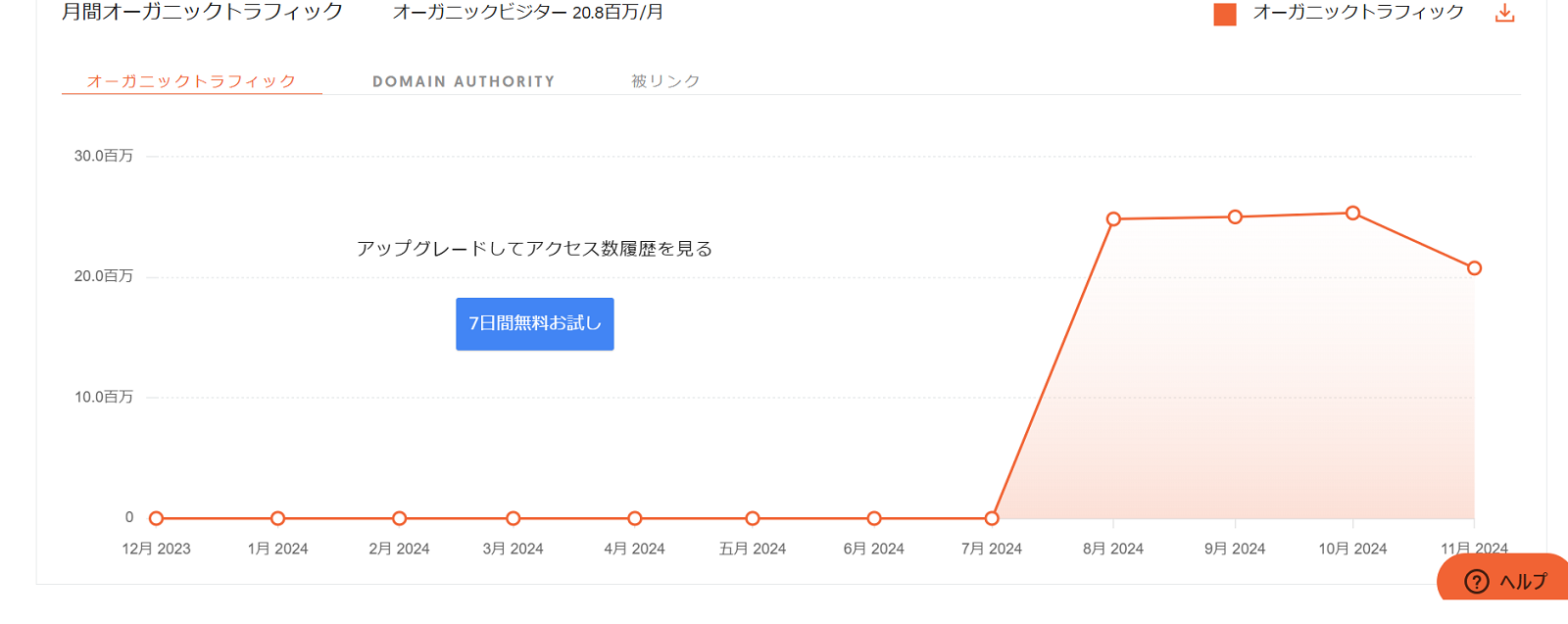
Task: Select the 12月 2023 data point
Action: point(157,518)
